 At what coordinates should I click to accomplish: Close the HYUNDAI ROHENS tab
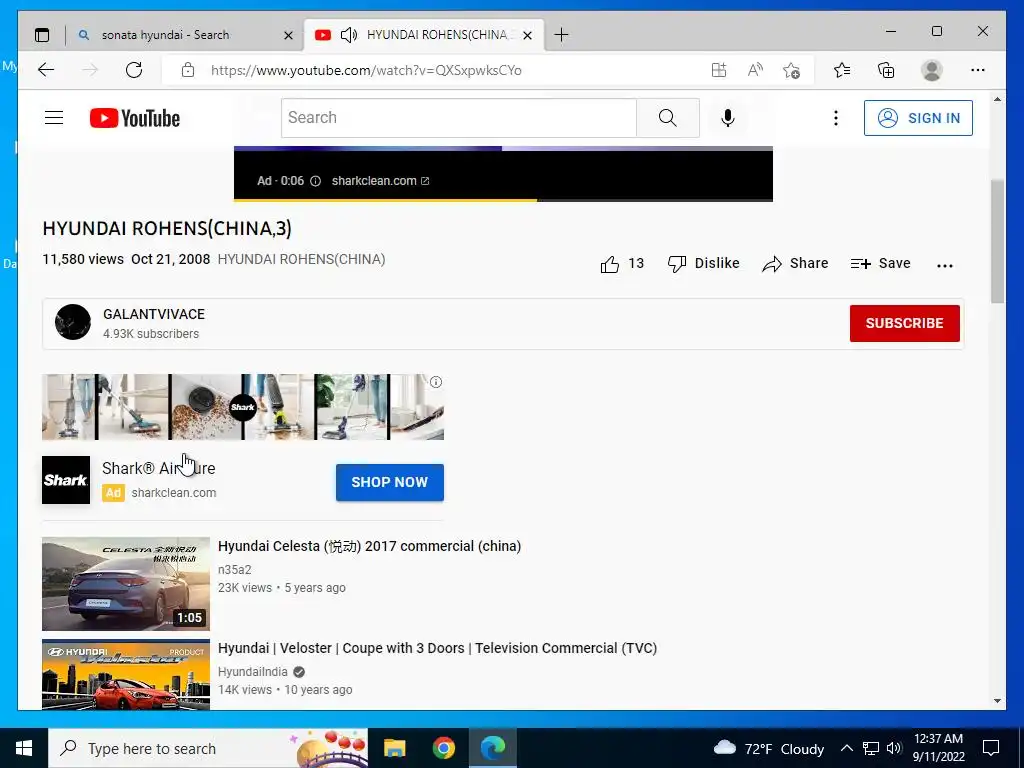tap(528, 35)
